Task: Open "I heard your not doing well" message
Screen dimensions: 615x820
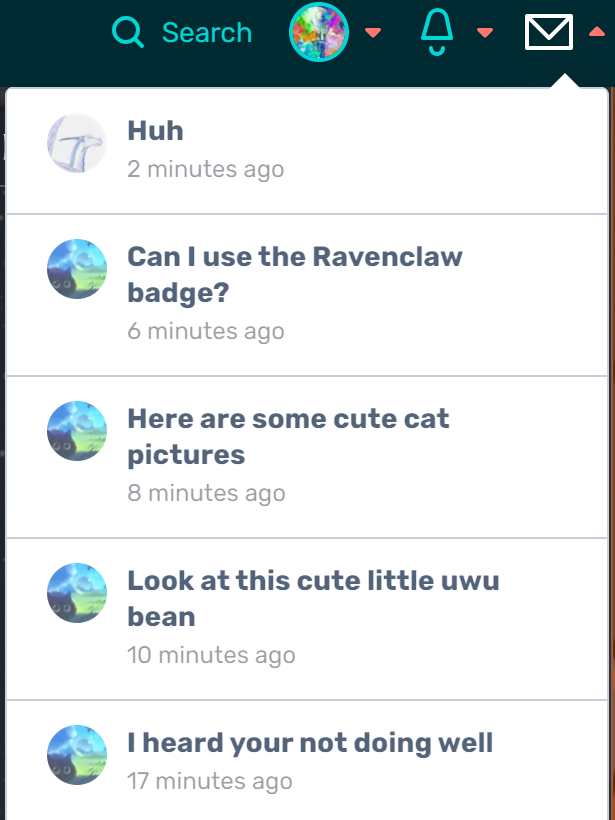Action: click(310, 743)
